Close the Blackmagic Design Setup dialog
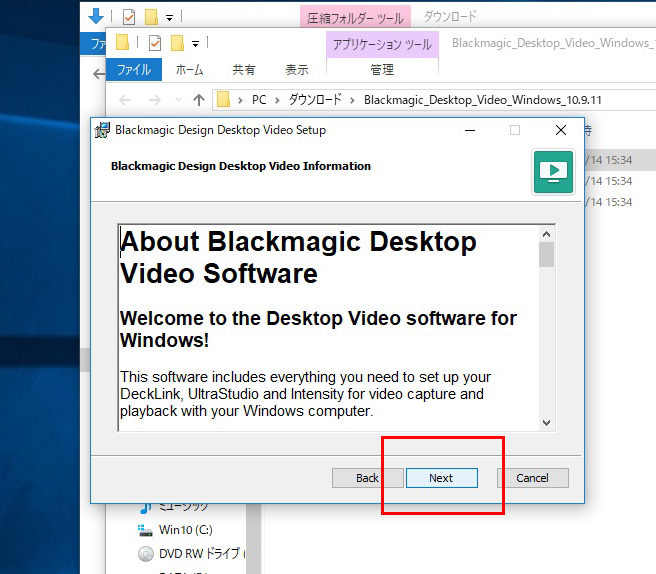This screenshot has width=656, height=574. click(x=561, y=130)
